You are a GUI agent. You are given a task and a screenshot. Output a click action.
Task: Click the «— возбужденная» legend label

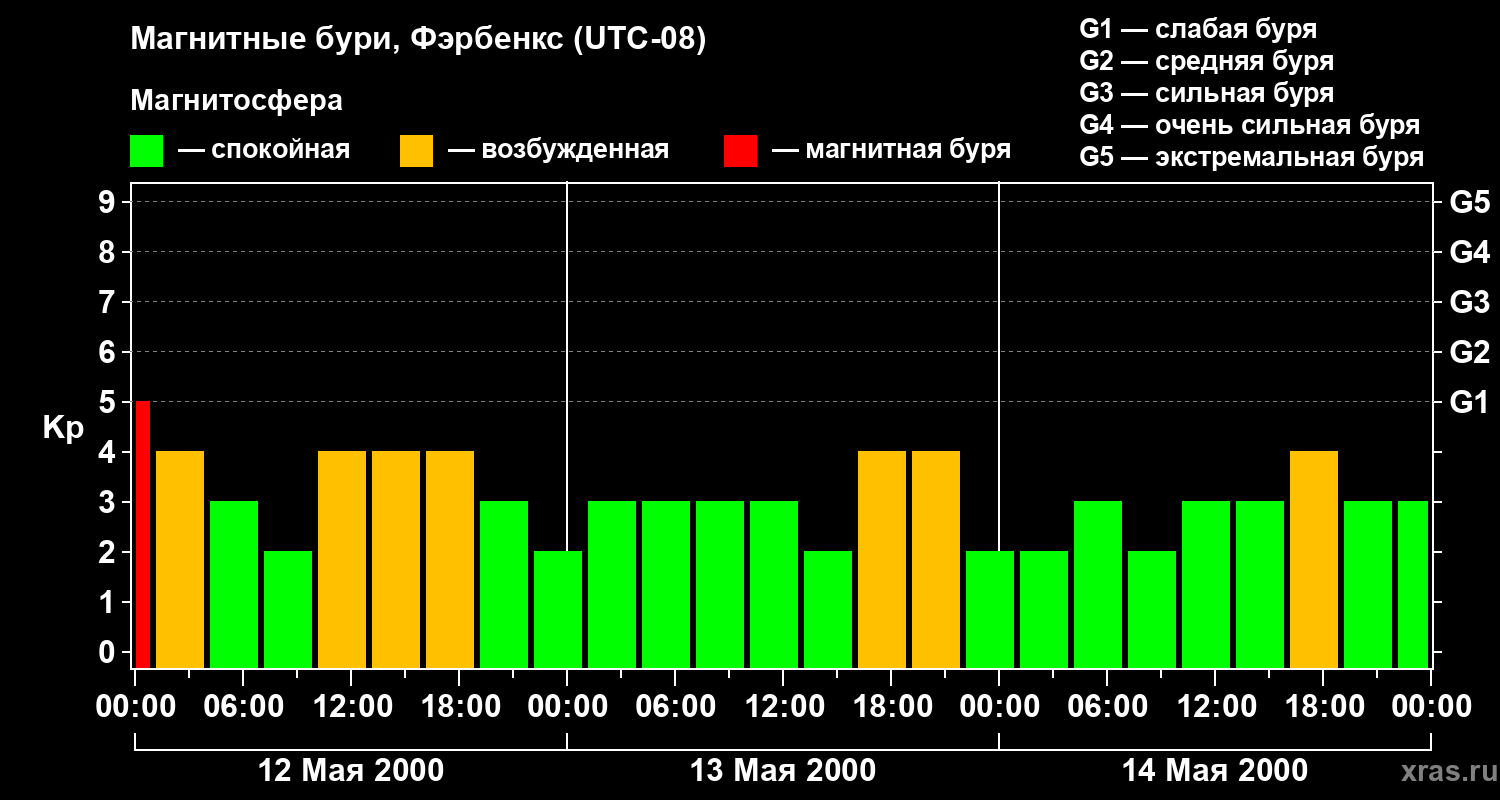click(x=558, y=151)
